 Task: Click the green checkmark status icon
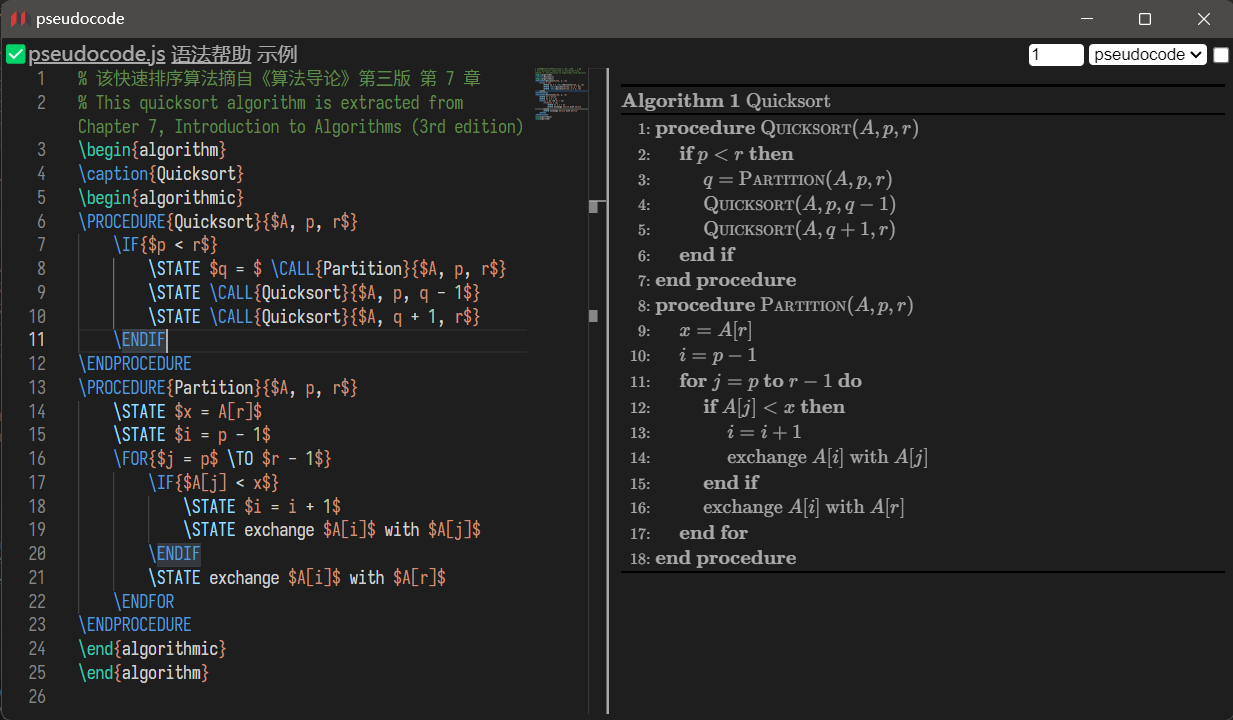coord(15,55)
